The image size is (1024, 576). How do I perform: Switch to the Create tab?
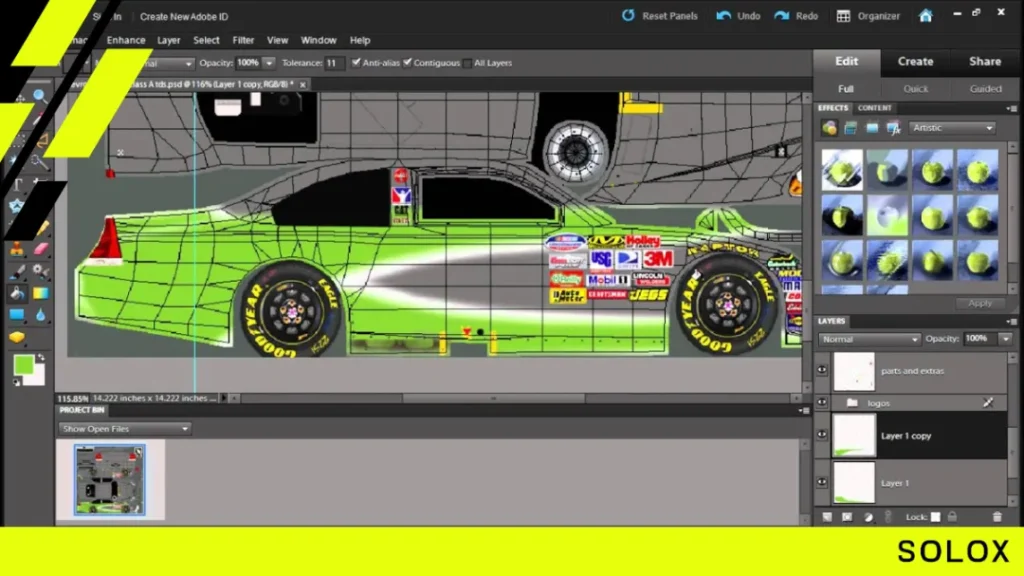point(915,61)
